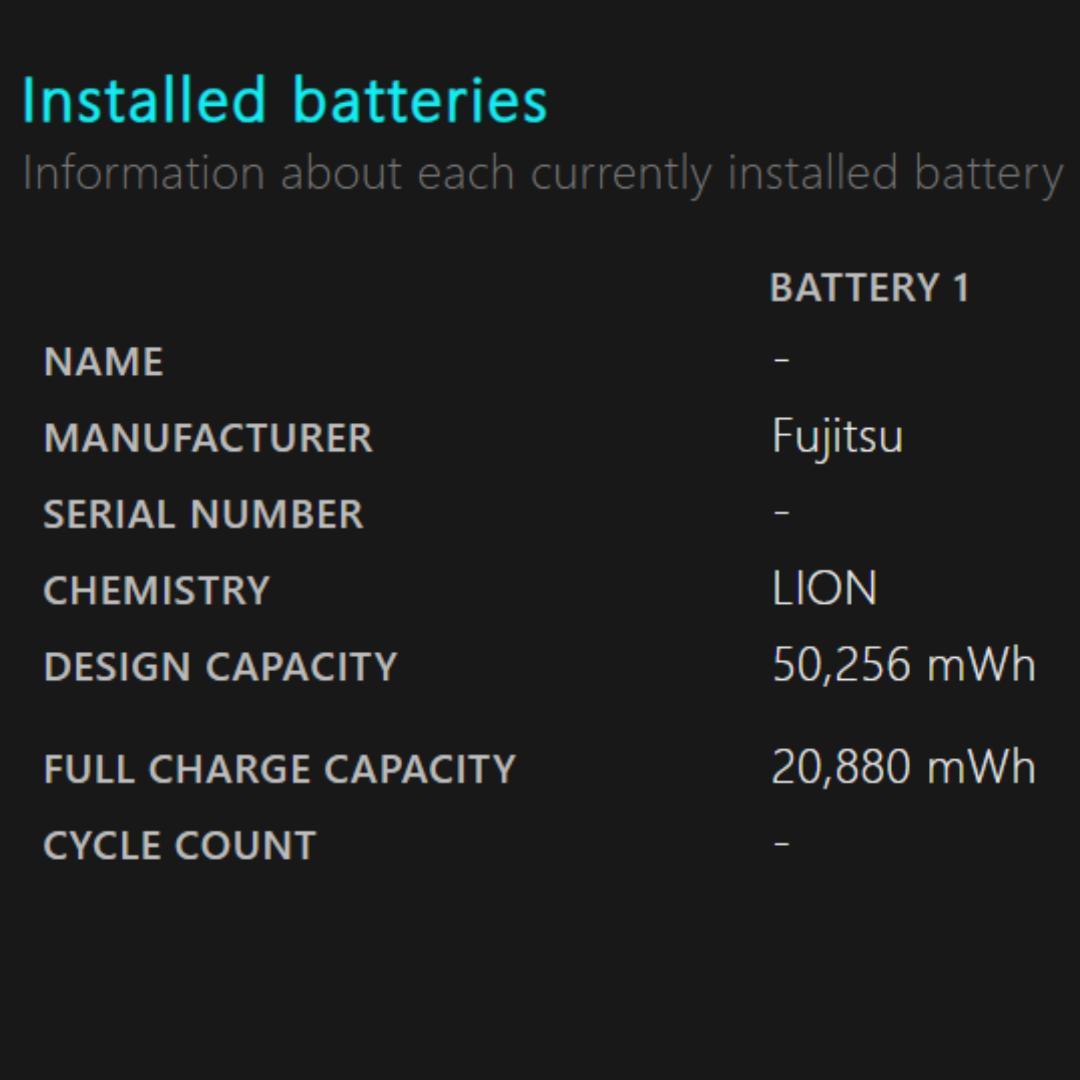The width and height of the screenshot is (1080, 1080).
Task: Select the SERIAL NUMBER row label
Action: tap(203, 514)
